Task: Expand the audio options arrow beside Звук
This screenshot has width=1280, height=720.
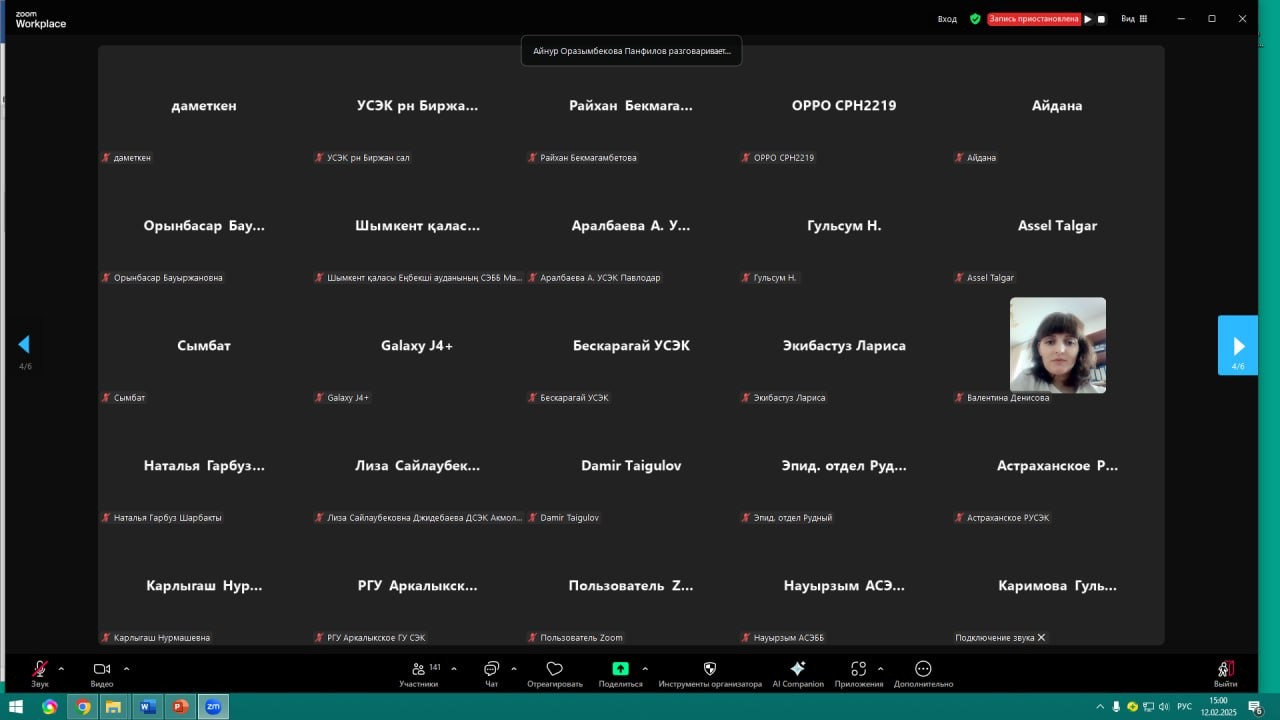Action: coord(61,668)
